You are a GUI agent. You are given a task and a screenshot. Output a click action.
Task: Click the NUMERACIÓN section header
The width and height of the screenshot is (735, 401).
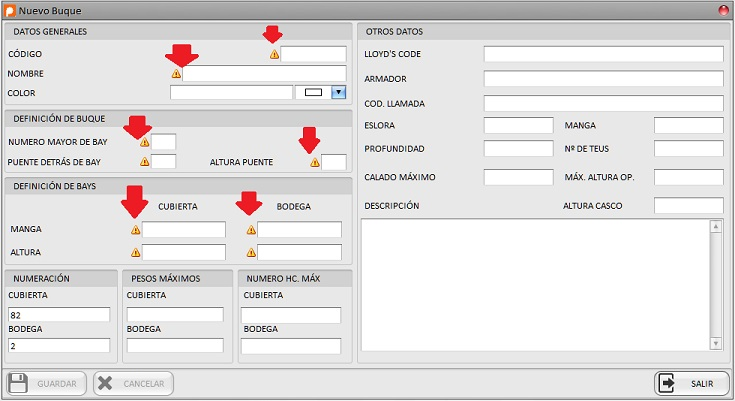61,279
